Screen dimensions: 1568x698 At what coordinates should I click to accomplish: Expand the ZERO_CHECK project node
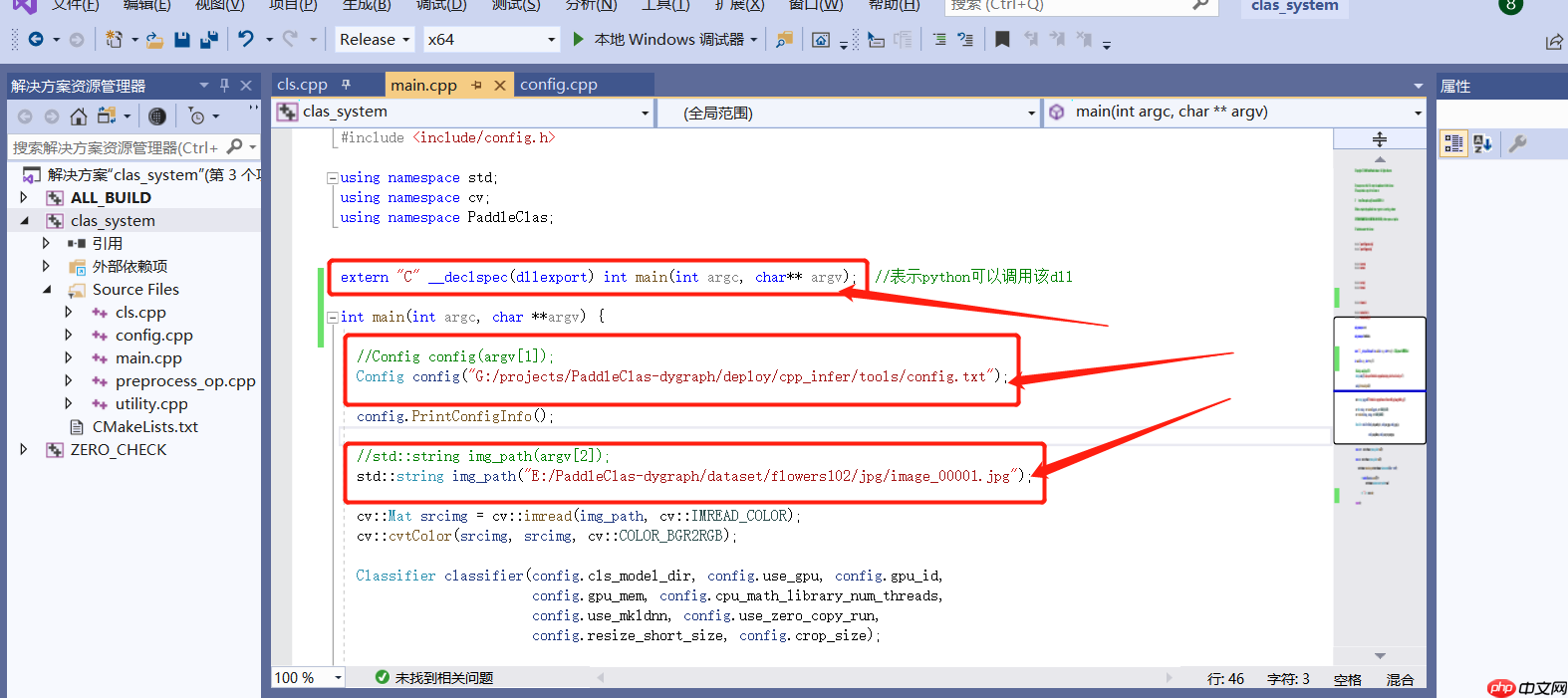pos(24,449)
